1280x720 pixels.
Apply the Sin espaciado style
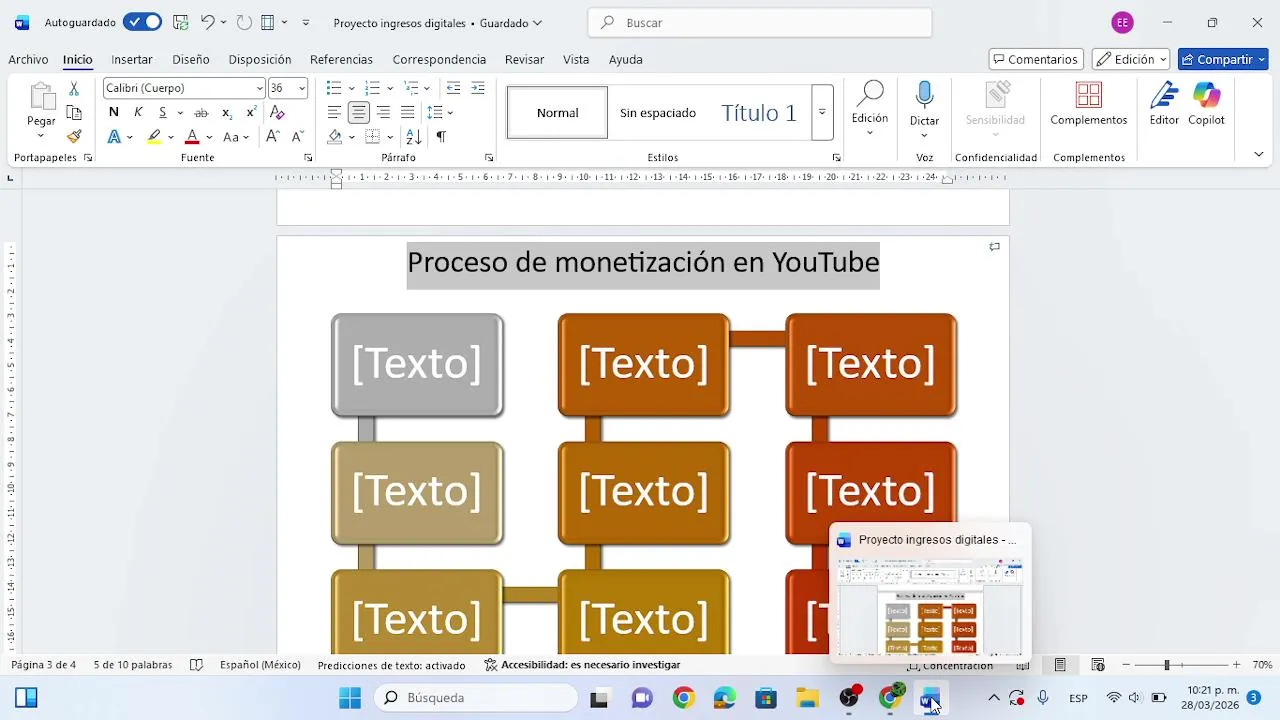(x=658, y=112)
